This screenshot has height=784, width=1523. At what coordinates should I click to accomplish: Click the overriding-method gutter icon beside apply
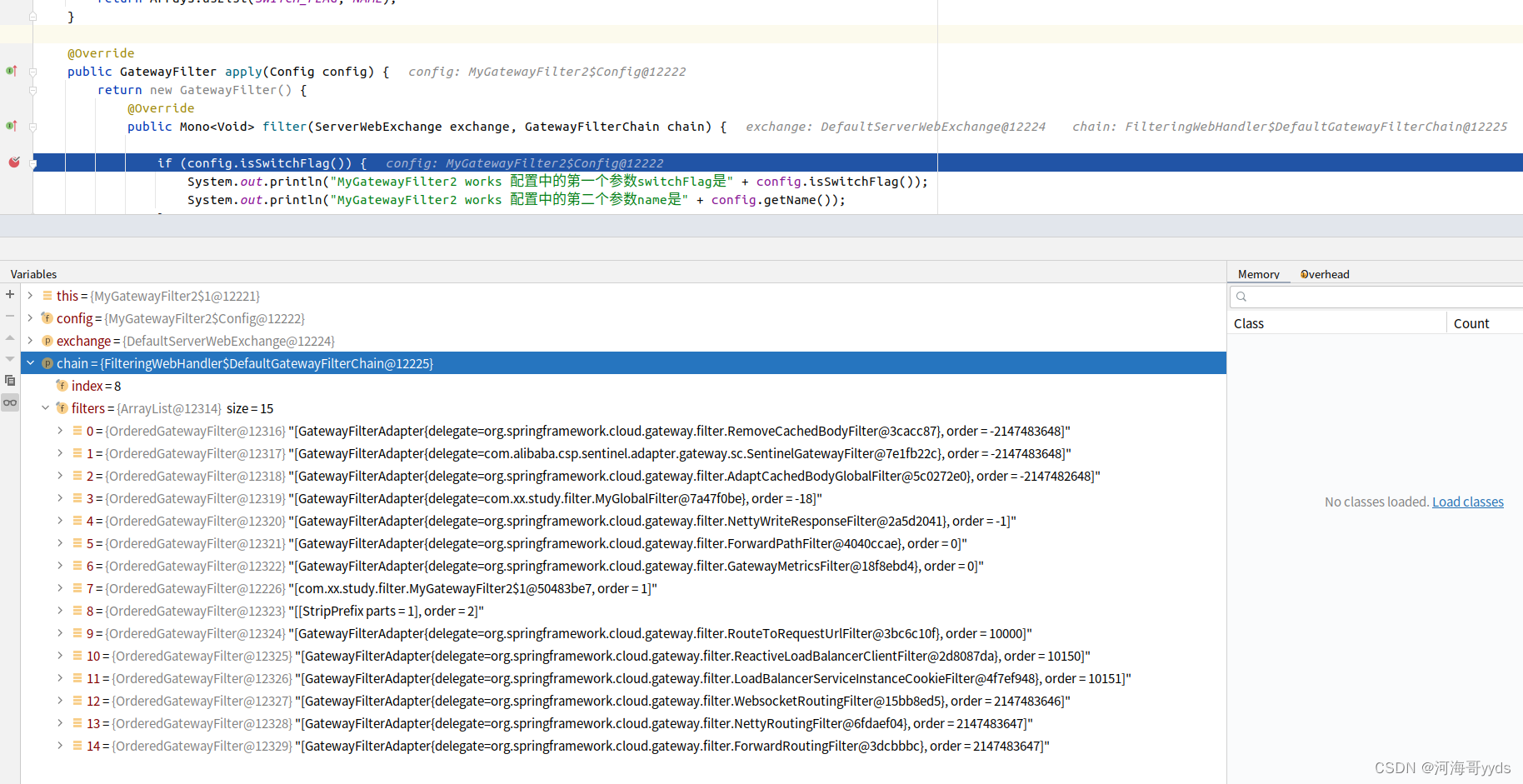click(x=12, y=71)
